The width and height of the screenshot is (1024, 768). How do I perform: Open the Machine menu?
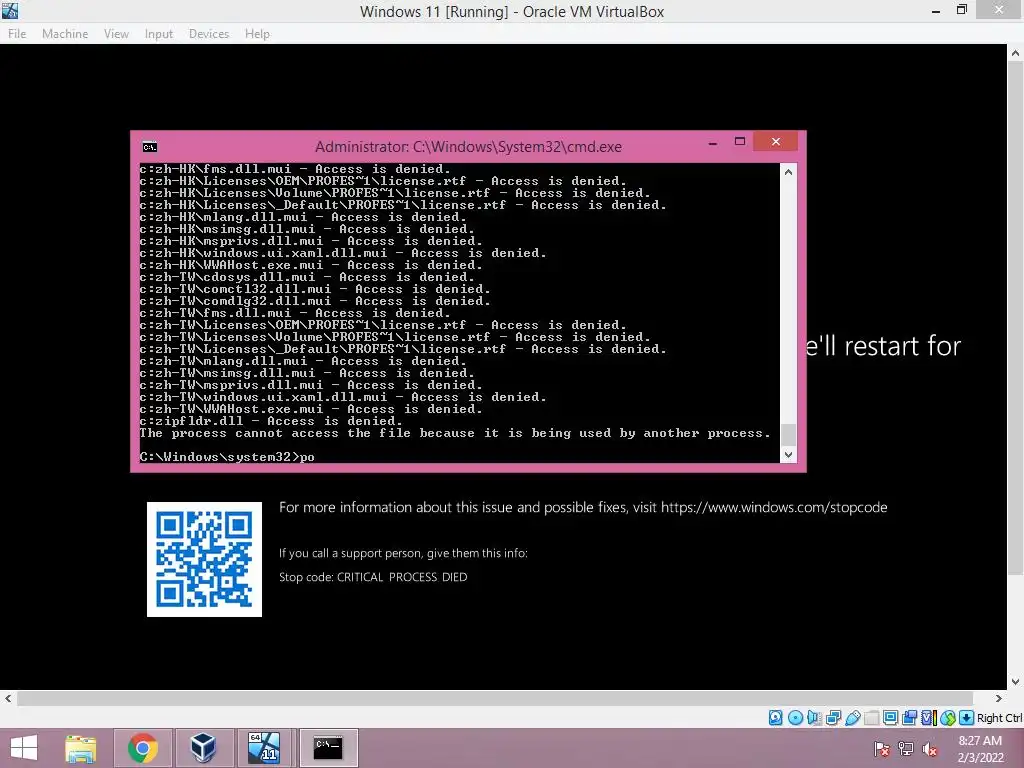pyautogui.click(x=65, y=33)
